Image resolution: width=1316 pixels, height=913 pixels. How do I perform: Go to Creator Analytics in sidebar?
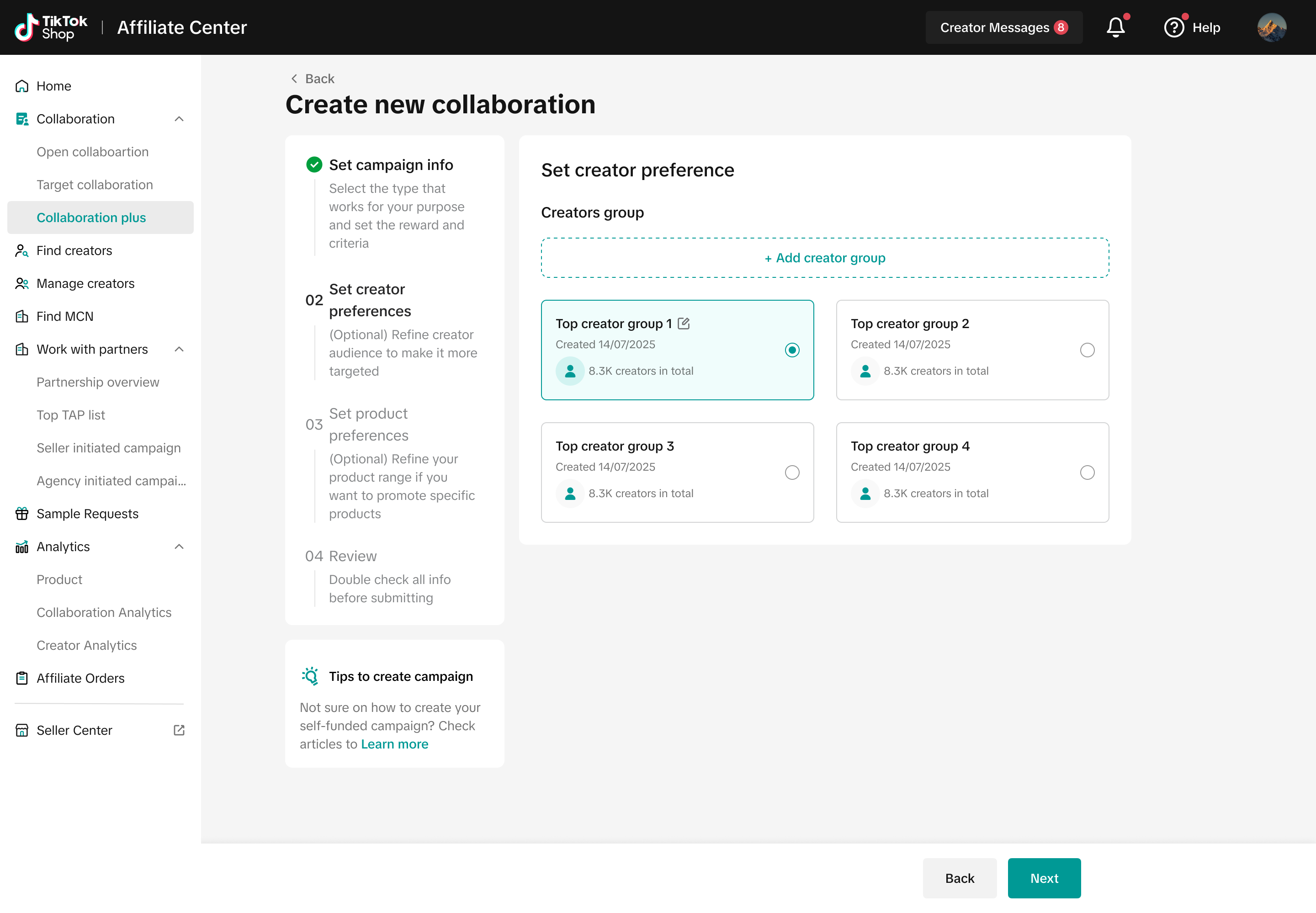tap(87, 645)
